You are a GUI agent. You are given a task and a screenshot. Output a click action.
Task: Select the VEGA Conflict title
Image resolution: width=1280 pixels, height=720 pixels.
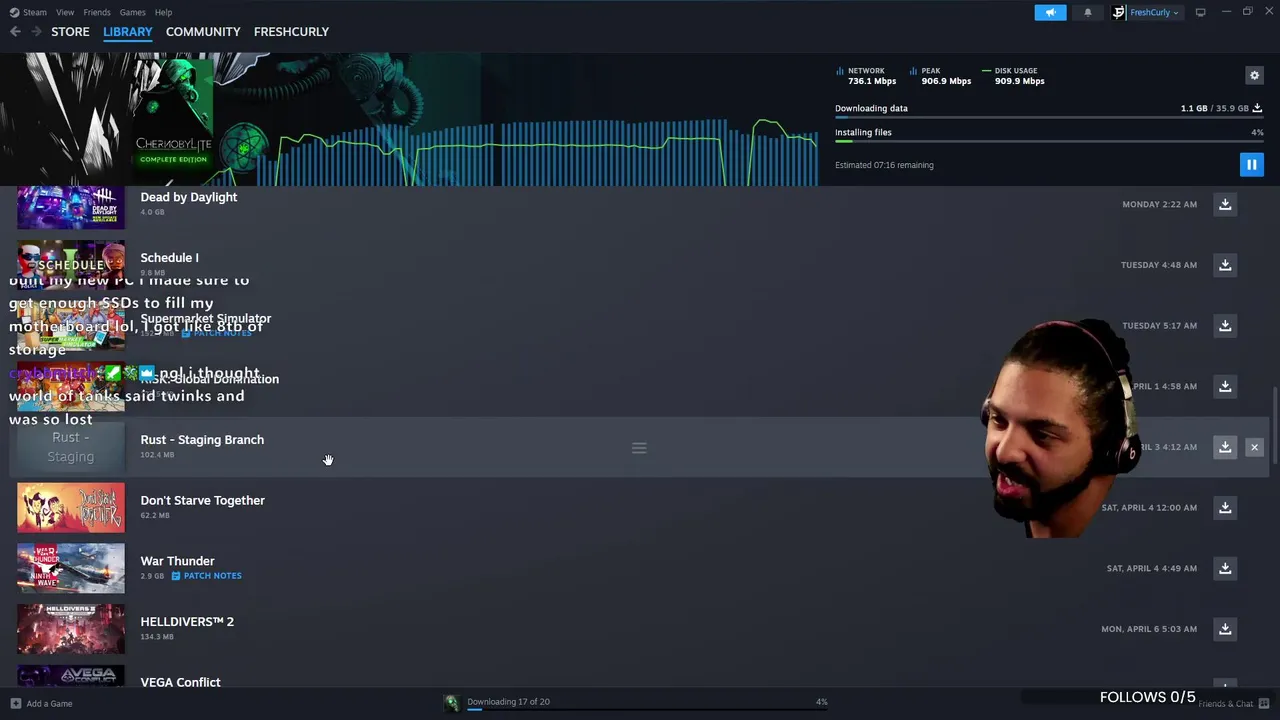[x=180, y=682]
